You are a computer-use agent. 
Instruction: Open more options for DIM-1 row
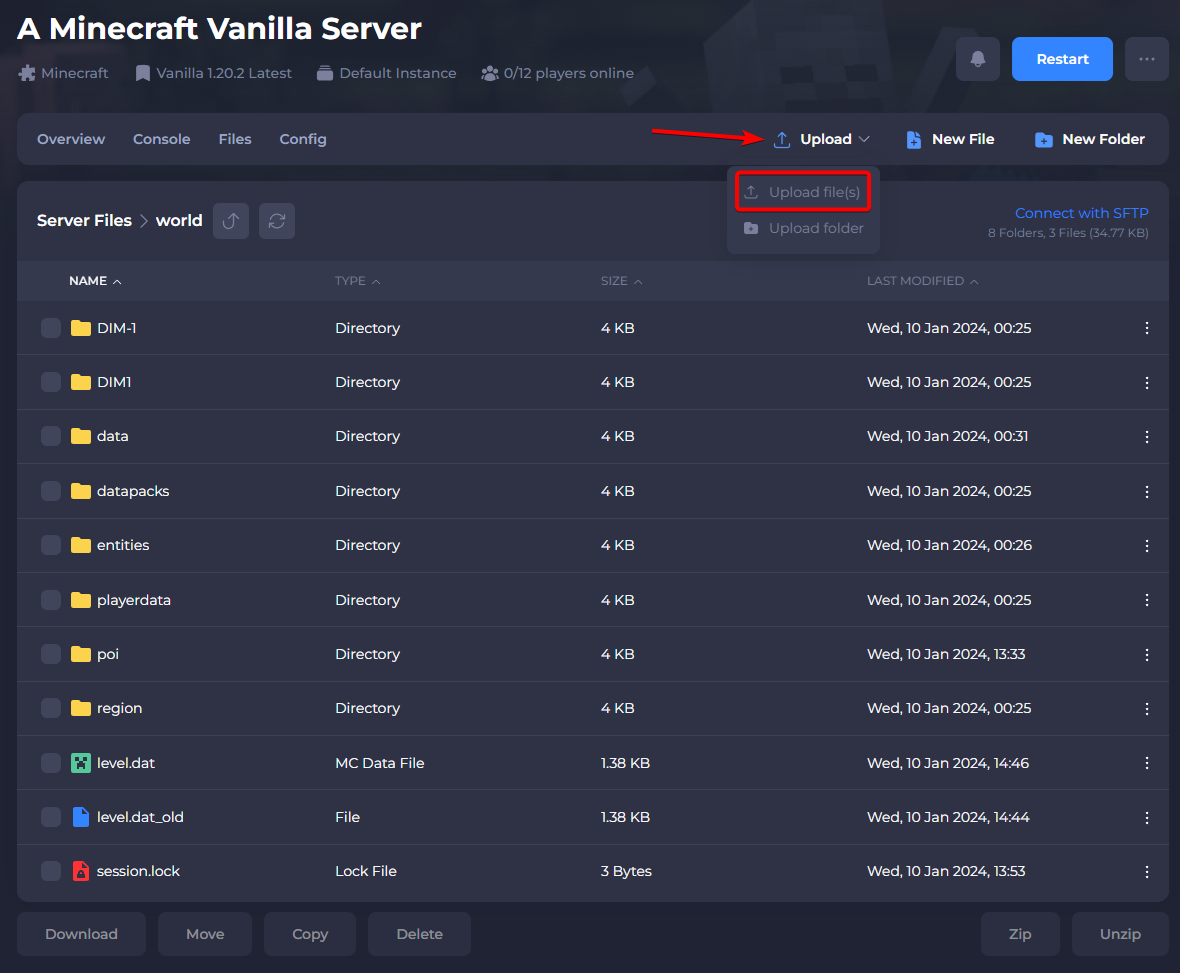1146,328
